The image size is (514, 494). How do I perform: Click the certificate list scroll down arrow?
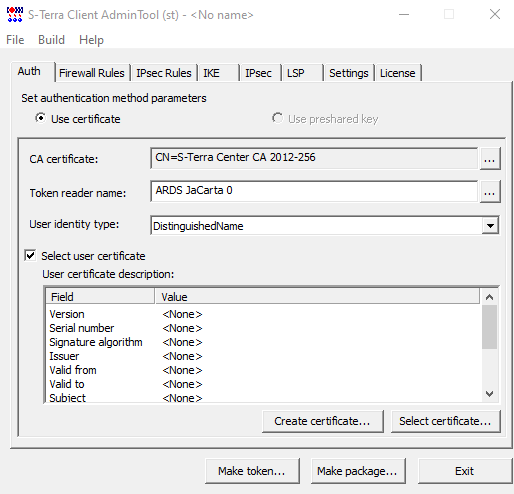click(489, 394)
